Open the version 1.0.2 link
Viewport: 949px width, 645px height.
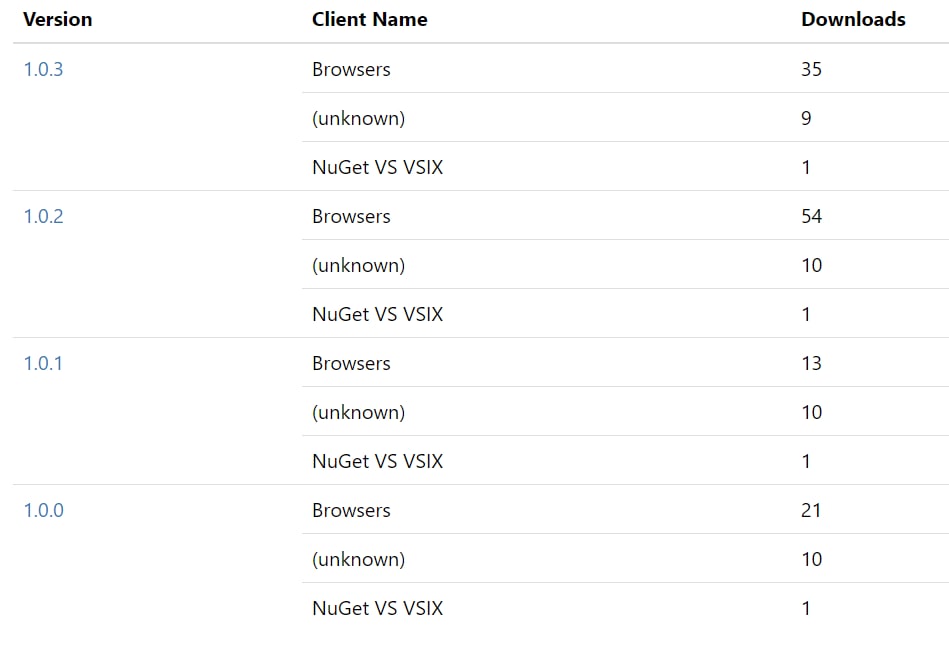pyautogui.click(x=43, y=217)
